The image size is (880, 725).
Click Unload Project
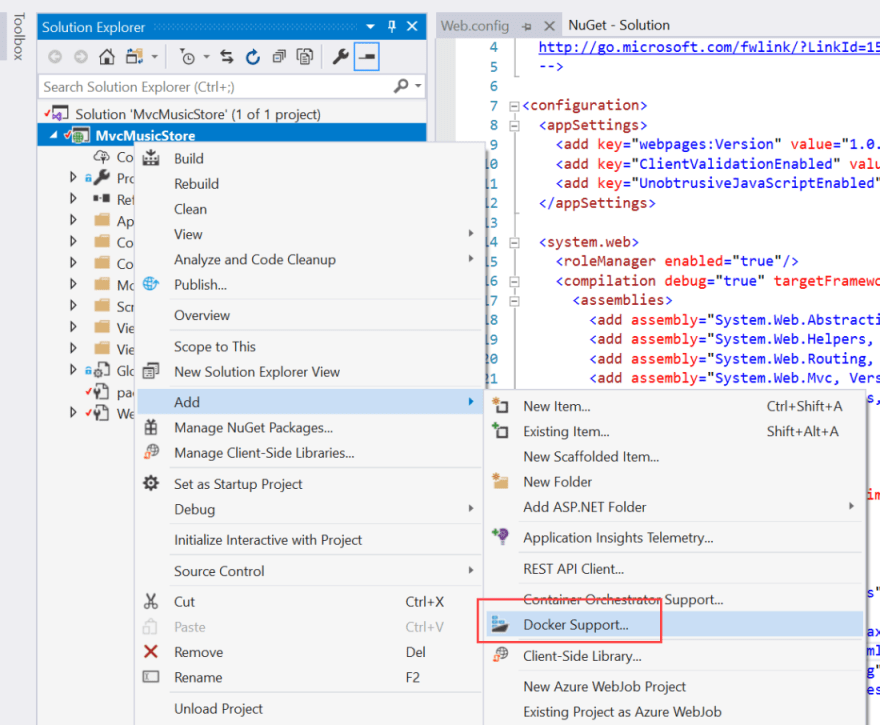310,709
